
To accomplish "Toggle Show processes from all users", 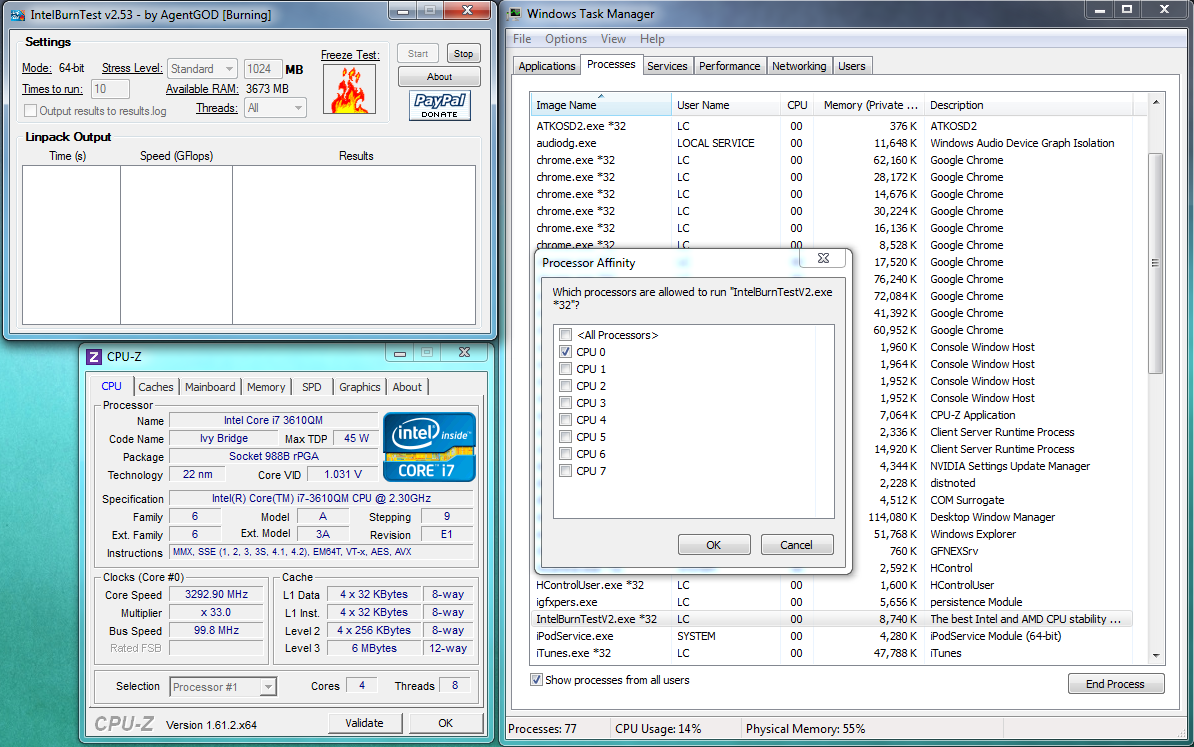I will [537, 680].
